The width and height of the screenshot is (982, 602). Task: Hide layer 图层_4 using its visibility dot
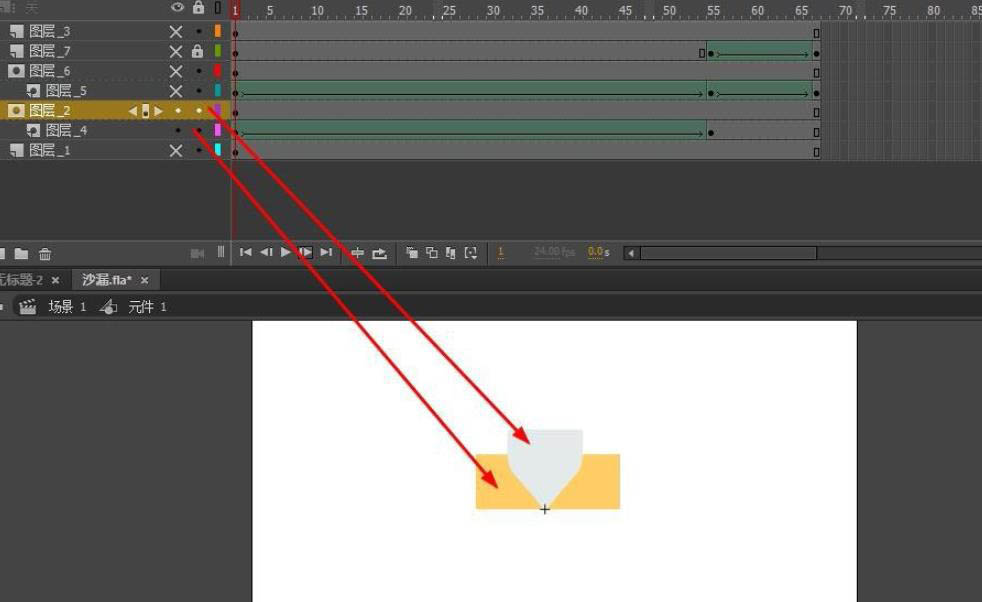[x=178, y=130]
